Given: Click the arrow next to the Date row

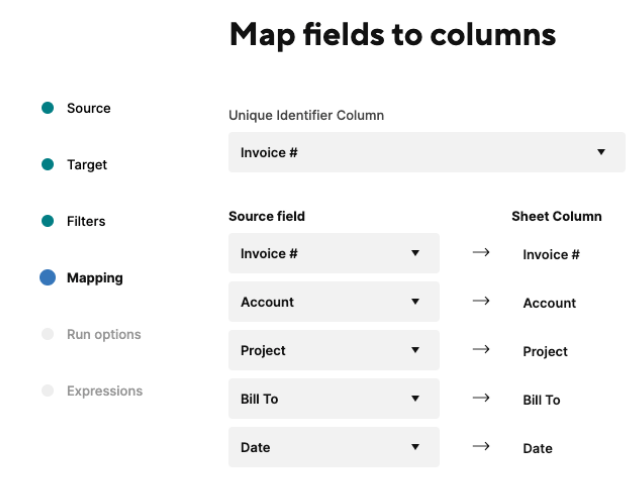Looking at the screenshot, I should pyautogui.click(x=480, y=447).
